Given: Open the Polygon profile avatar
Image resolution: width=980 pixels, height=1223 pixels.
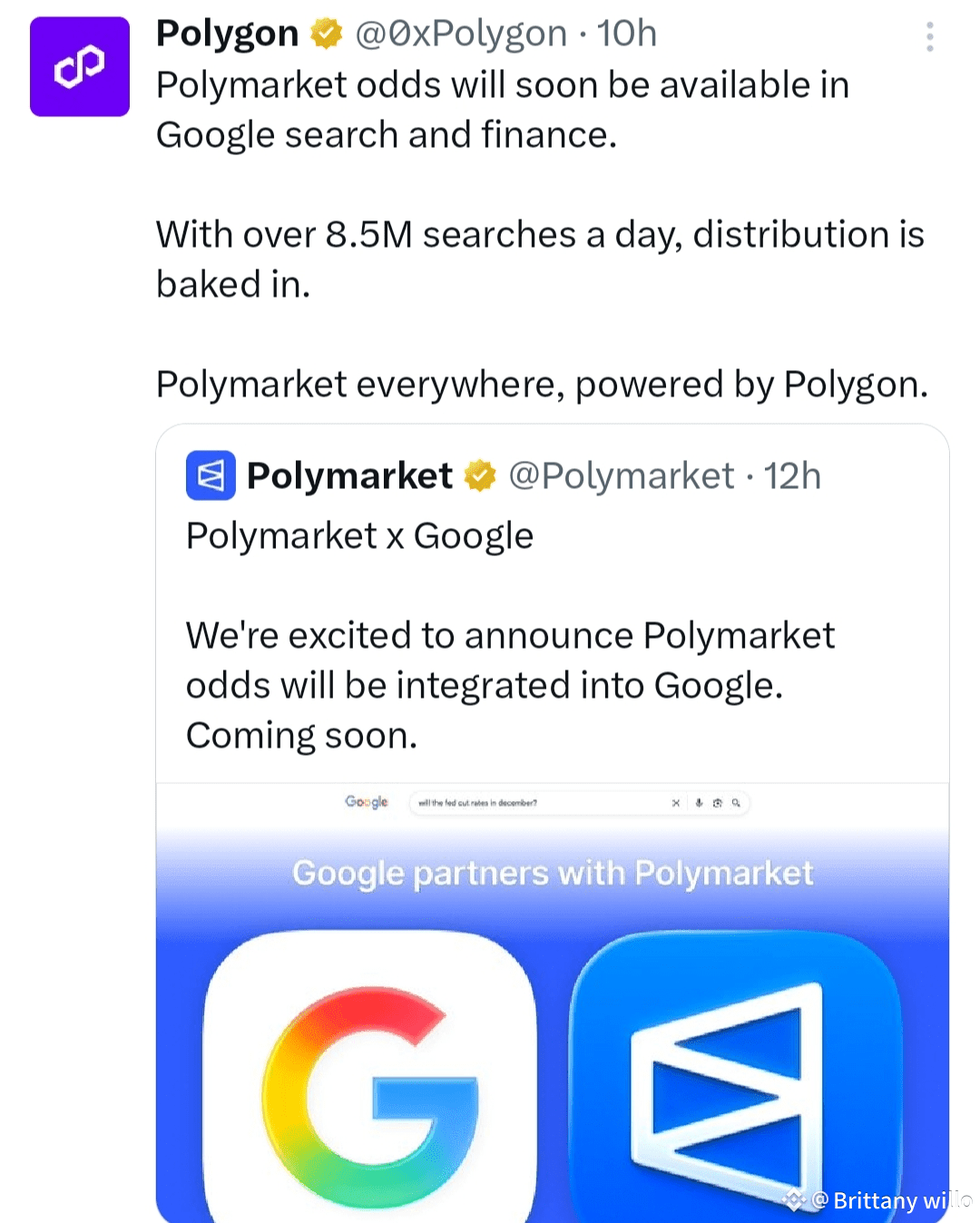Looking at the screenshot, I should 80,66.
